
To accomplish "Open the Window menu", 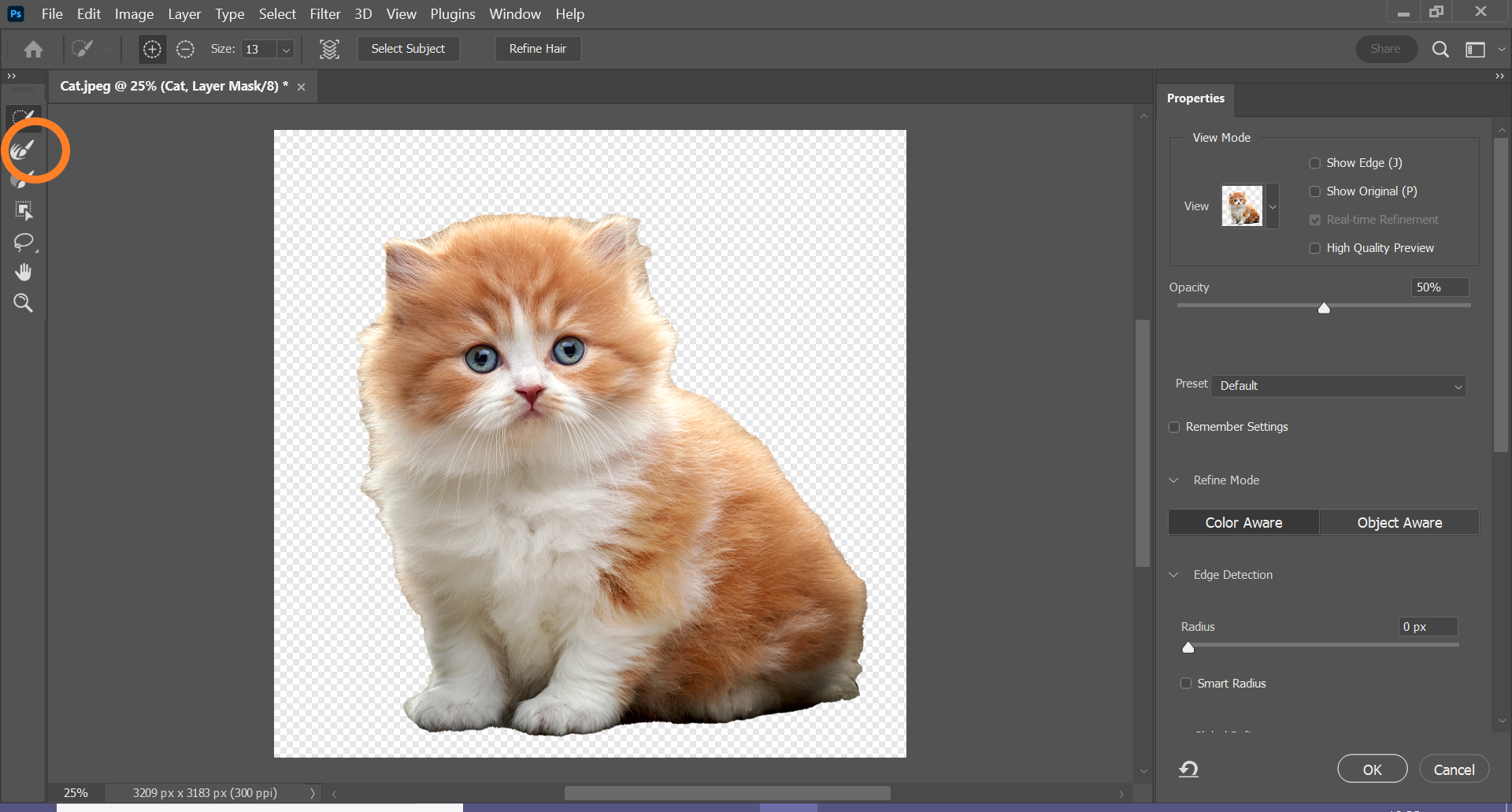I will pyautogui.click(x=515, y=13).
